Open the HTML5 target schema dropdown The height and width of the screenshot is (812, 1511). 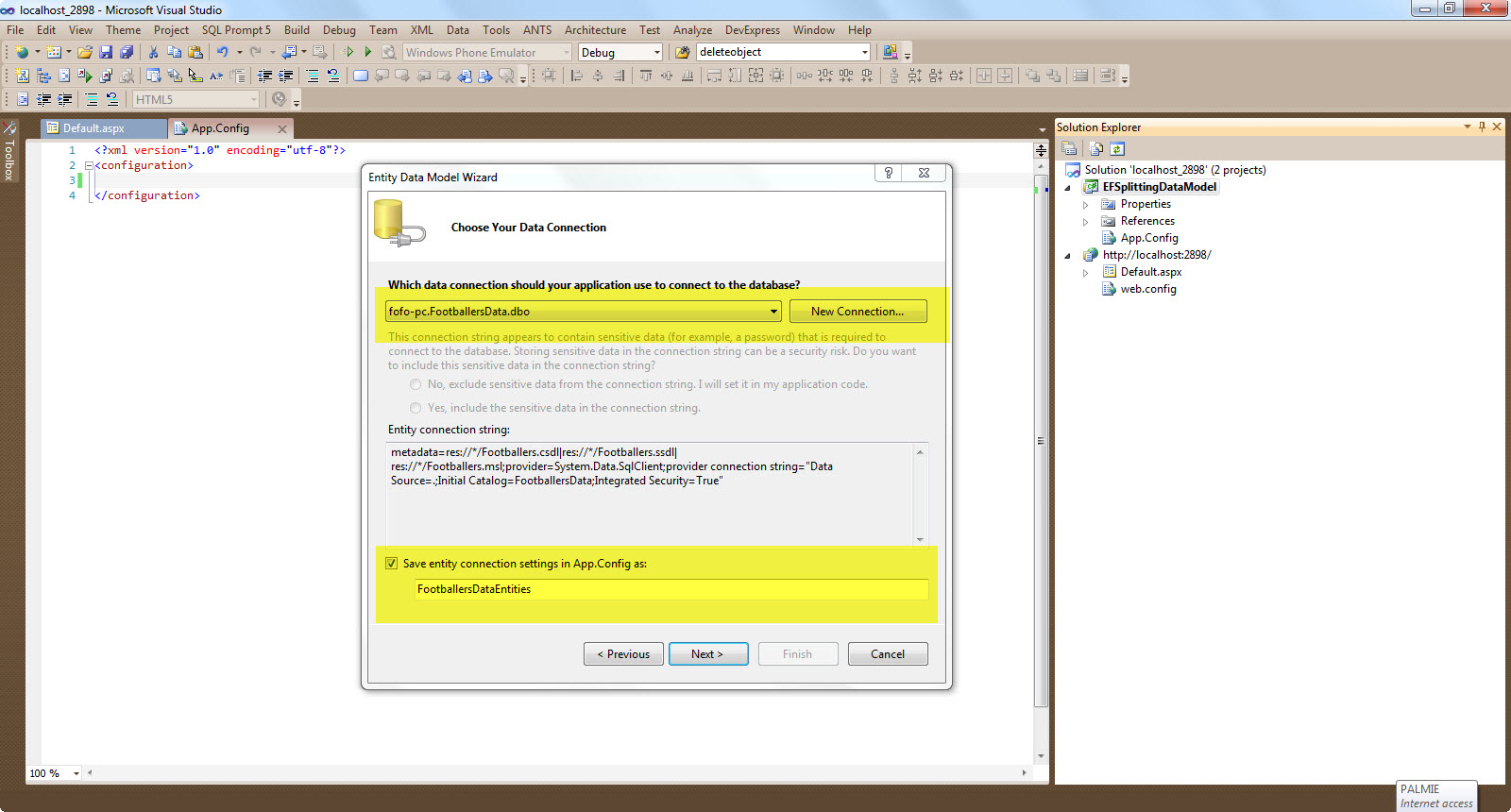[x=195, y=99]
